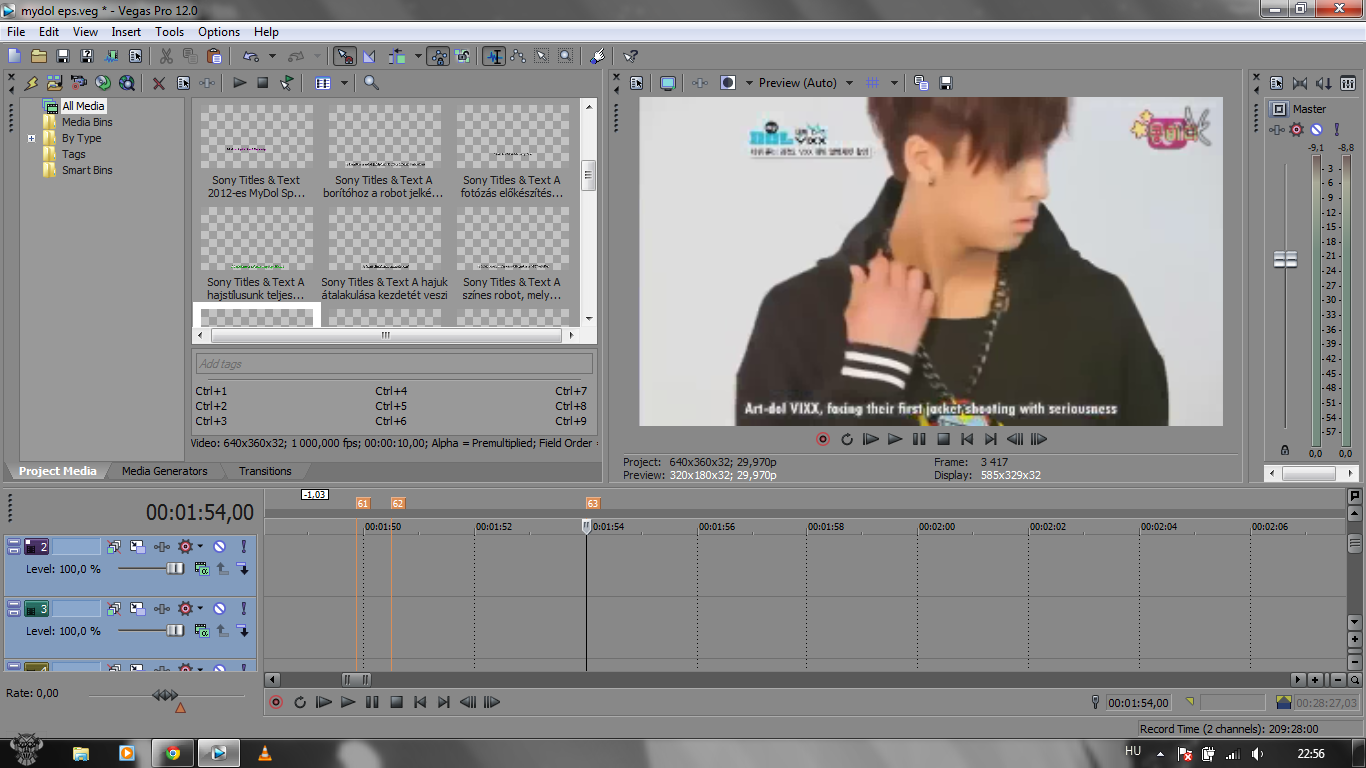
Task: Click the Master volume fader
Action: (x=1285, y=260)
